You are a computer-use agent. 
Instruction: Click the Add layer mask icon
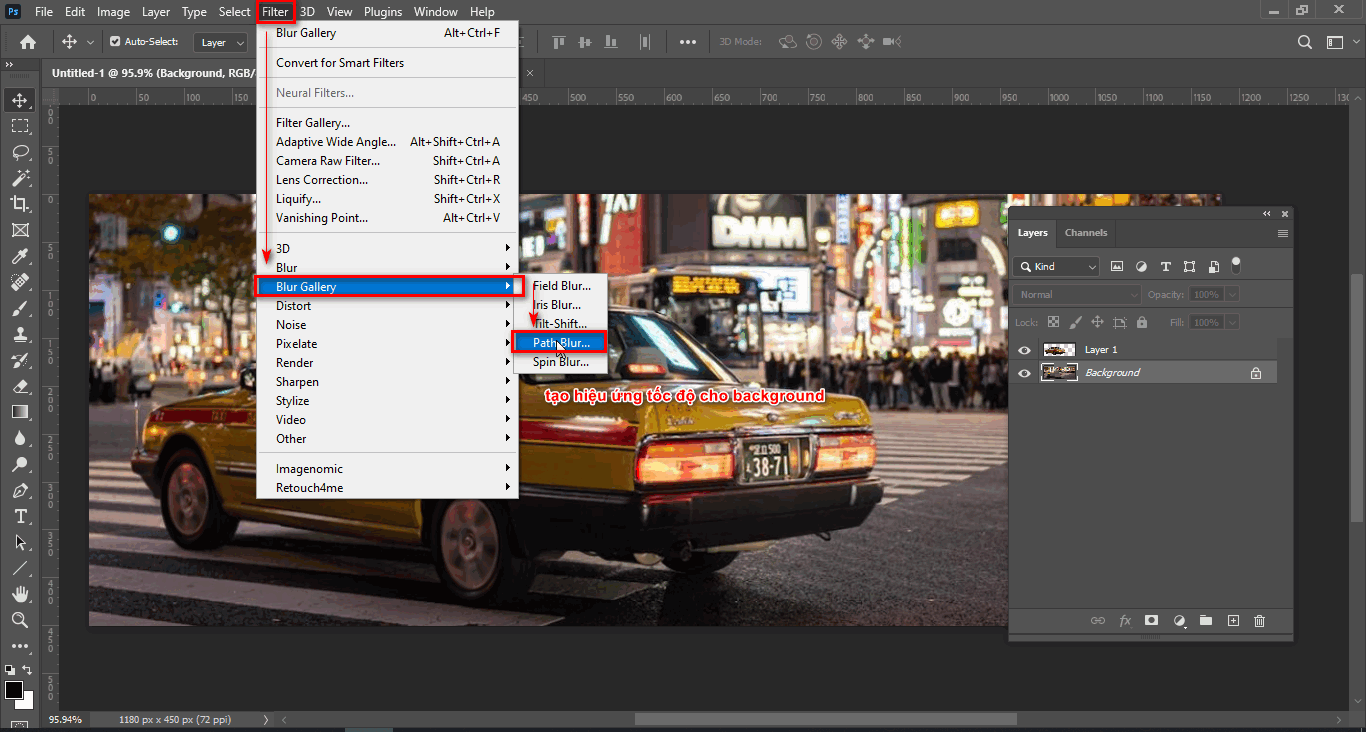point(1151,621)
